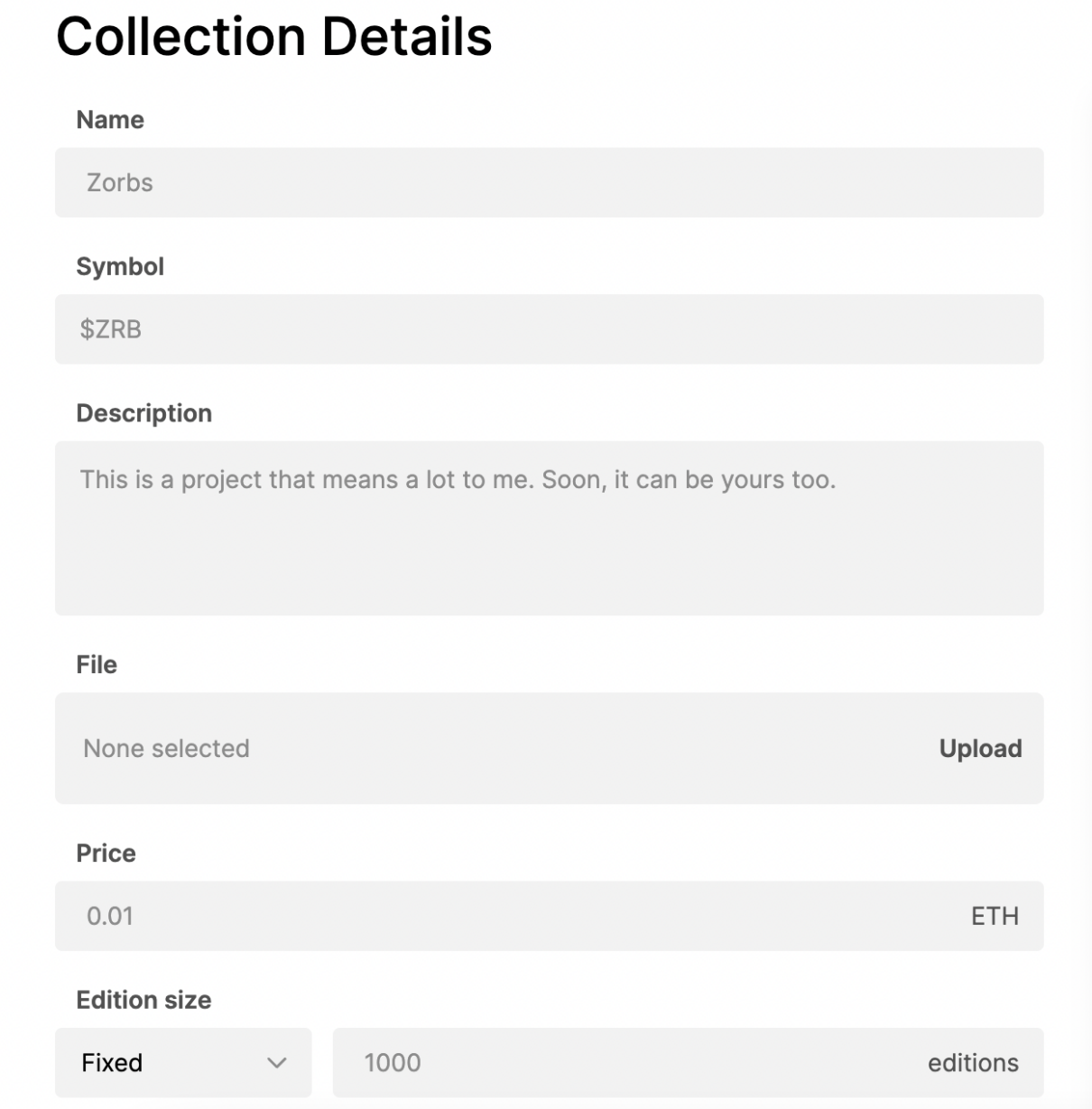This screenshot has width=1092, height=1109.
Task: Click the Symbol field showing $ZRB
Action: pyautogui.click(x=549, y=329)
